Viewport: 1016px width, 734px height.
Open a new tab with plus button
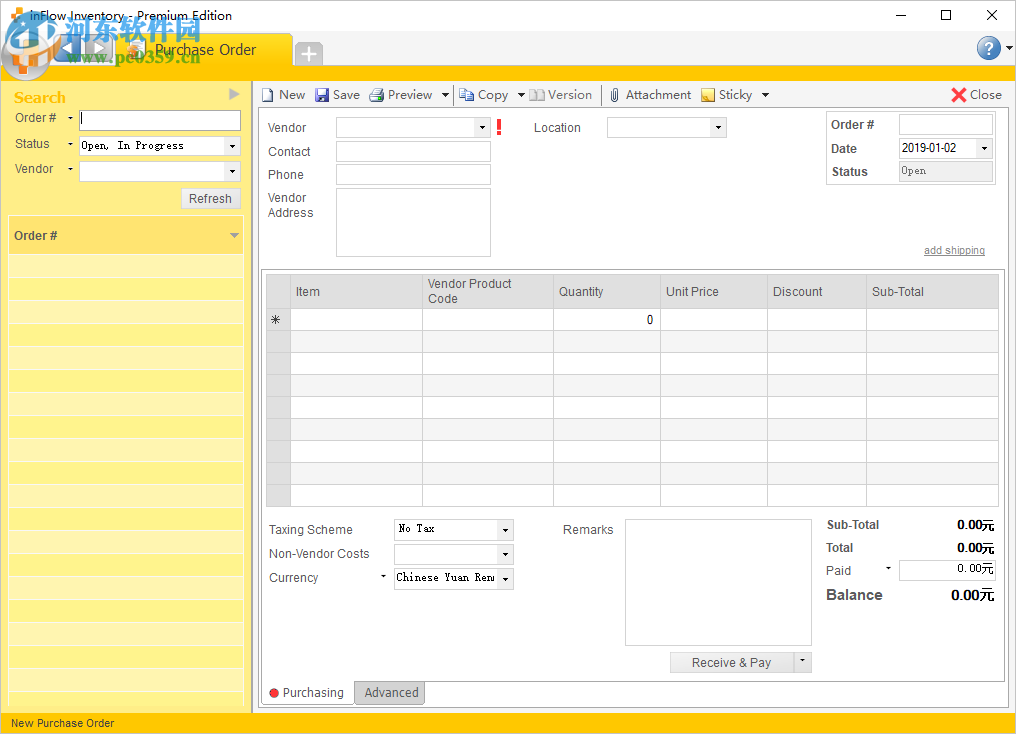(x=309, y=53)
